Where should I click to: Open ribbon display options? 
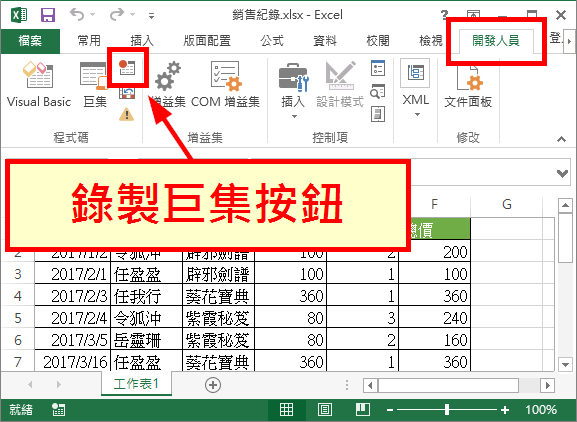[x=473, y=15]
